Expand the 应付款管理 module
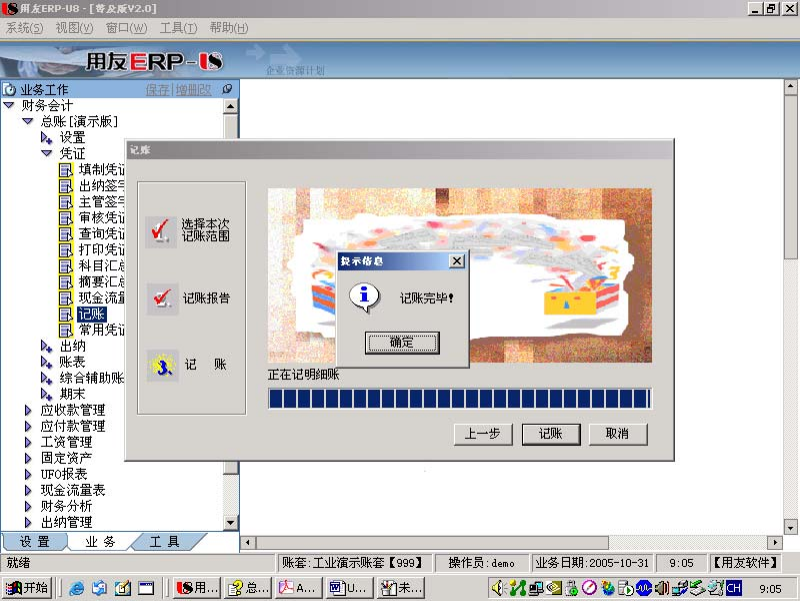Image resolution: width=800 pixels, height=601 pixels. point(28,426)
